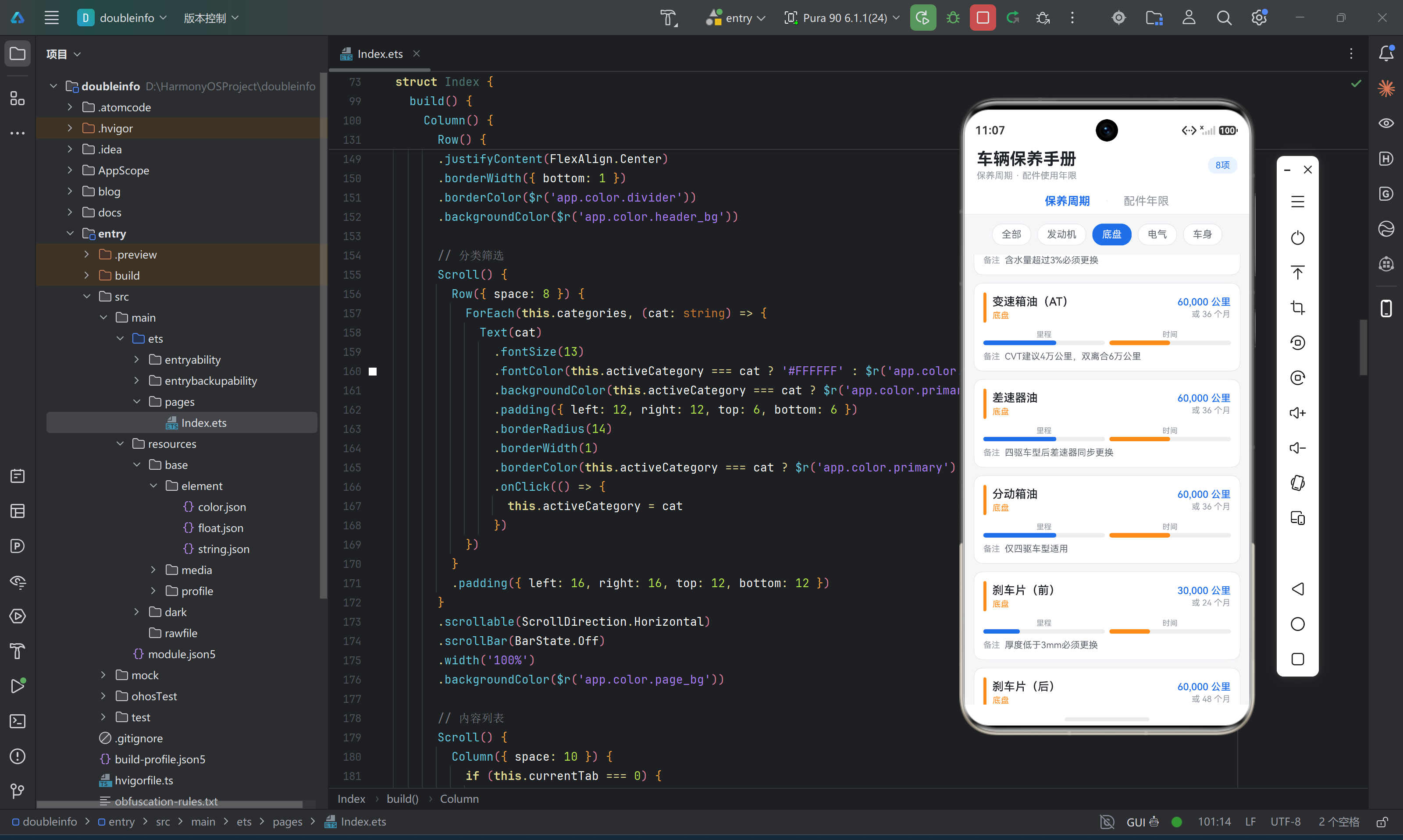Viewport: 1403px width, 840px height.
Task: Open color.json in project tree
Action: (221, 507)
